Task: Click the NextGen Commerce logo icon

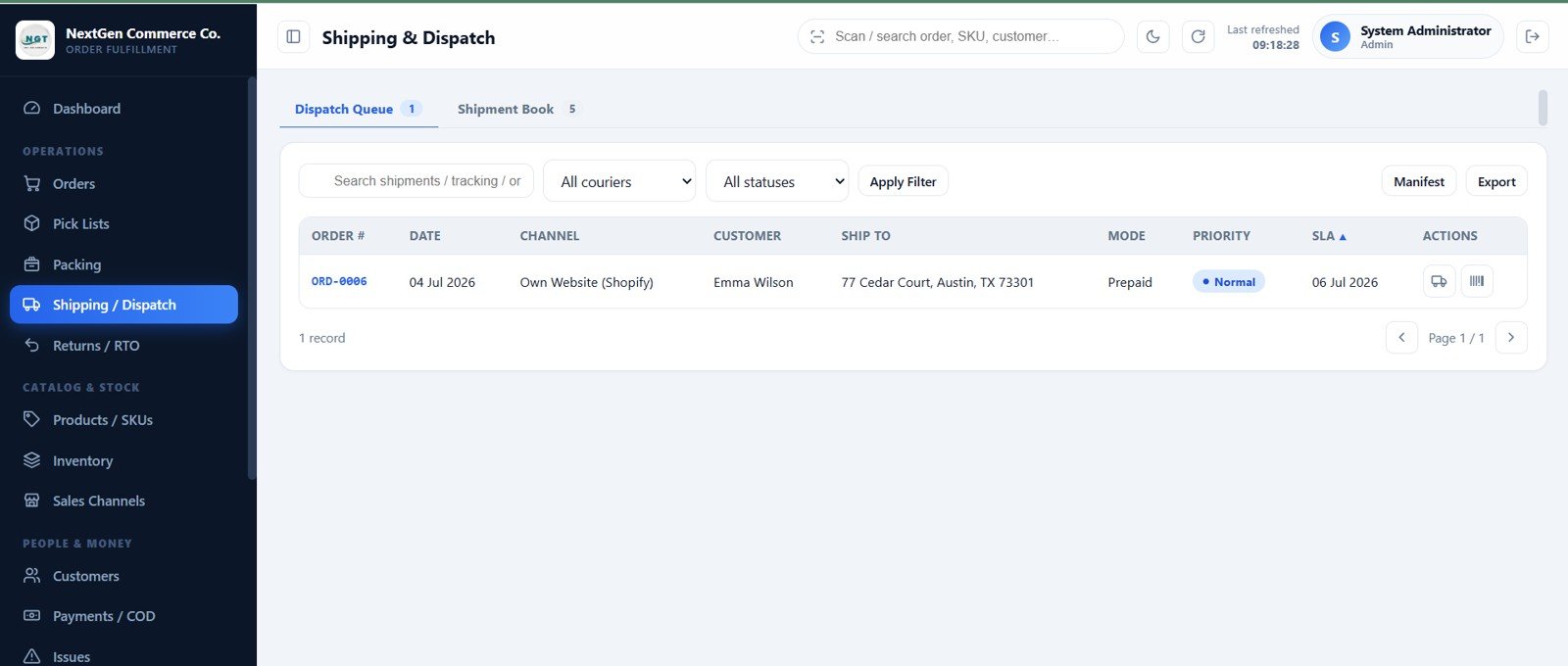Action: (x=35, y=40)
